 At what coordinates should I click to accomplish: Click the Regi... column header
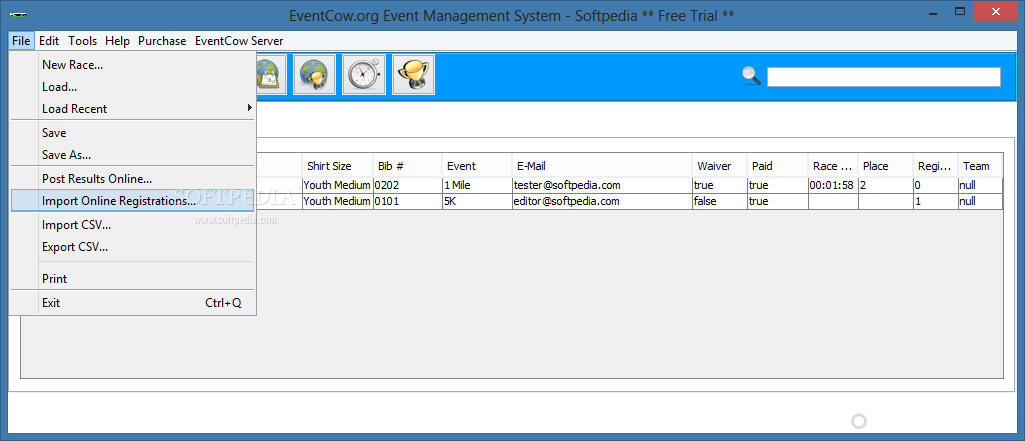pyautogui.click(x=935, y=166)
